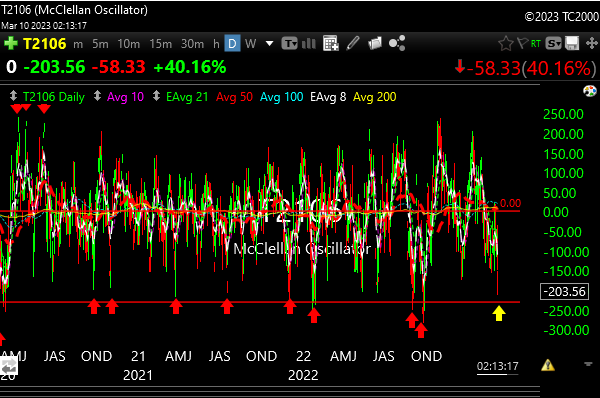
Task: Click the small minimize bar bottom right
Action: 588,364
